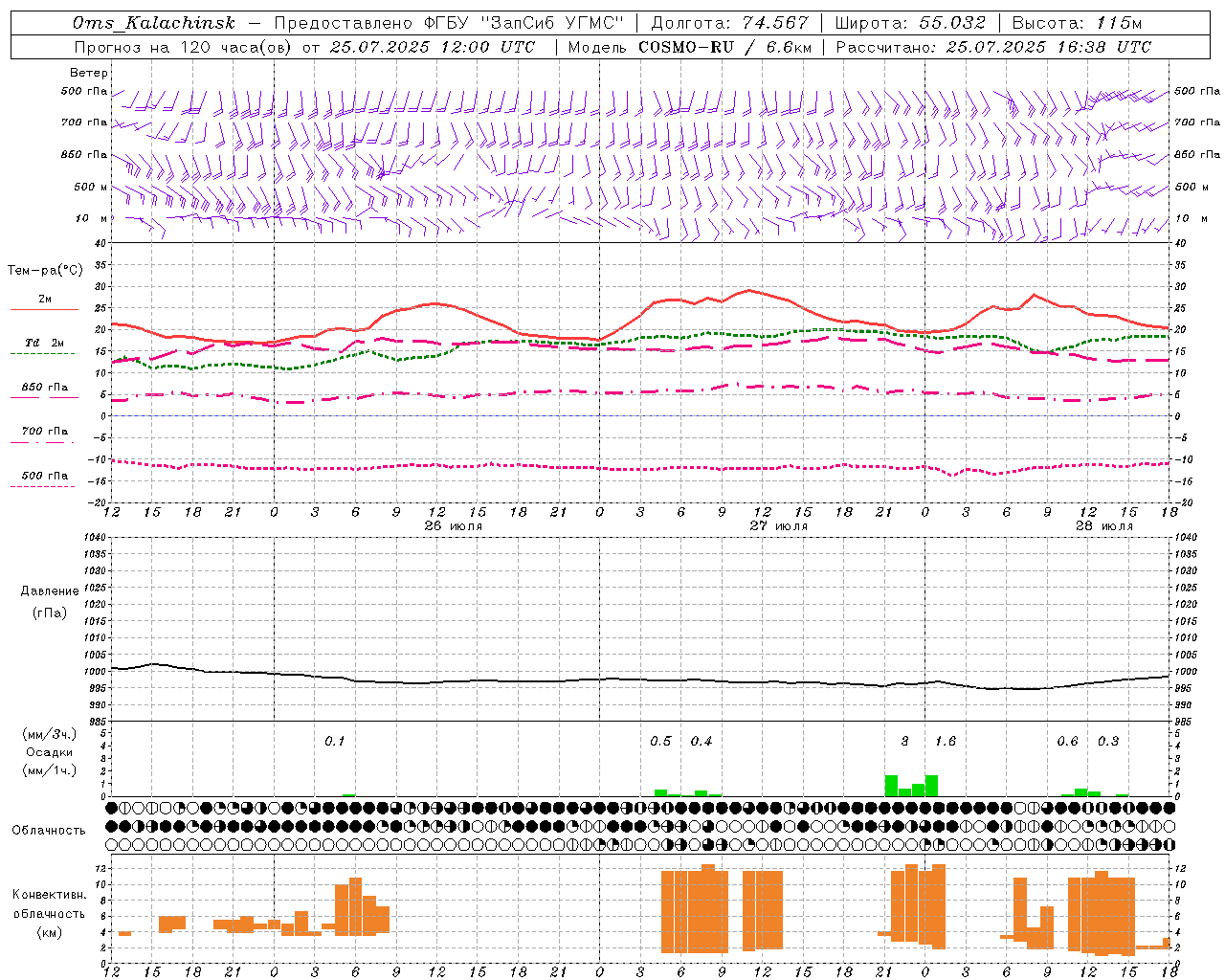
Task: Click the Высота: 115м value
Action: [x=1077, y=23]
